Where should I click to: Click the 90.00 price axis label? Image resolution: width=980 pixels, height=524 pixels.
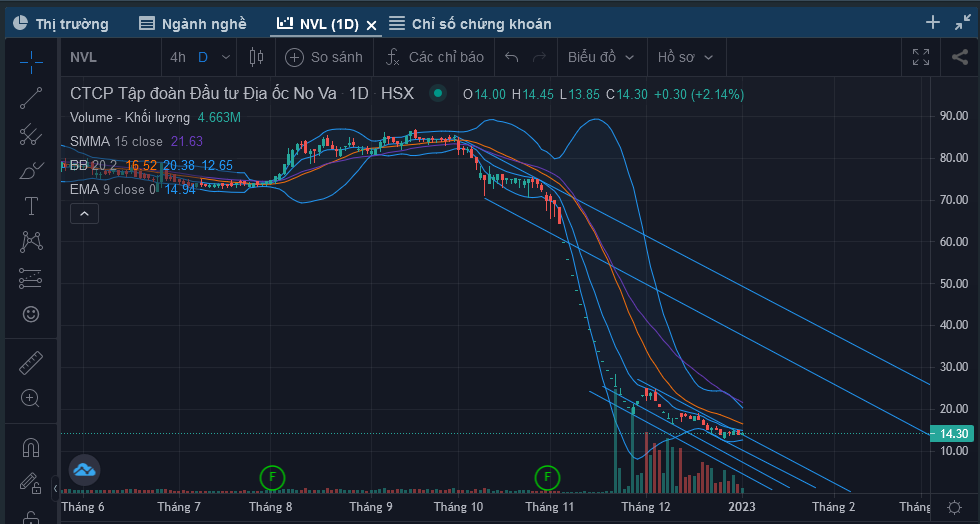tap(954, 116)
